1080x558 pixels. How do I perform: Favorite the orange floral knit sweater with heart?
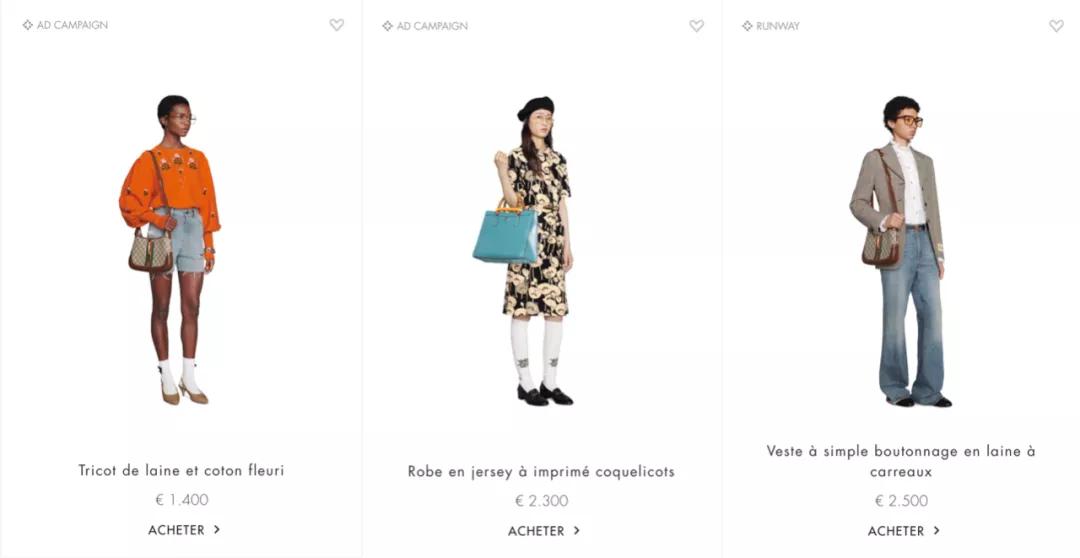tap(336, 25)
